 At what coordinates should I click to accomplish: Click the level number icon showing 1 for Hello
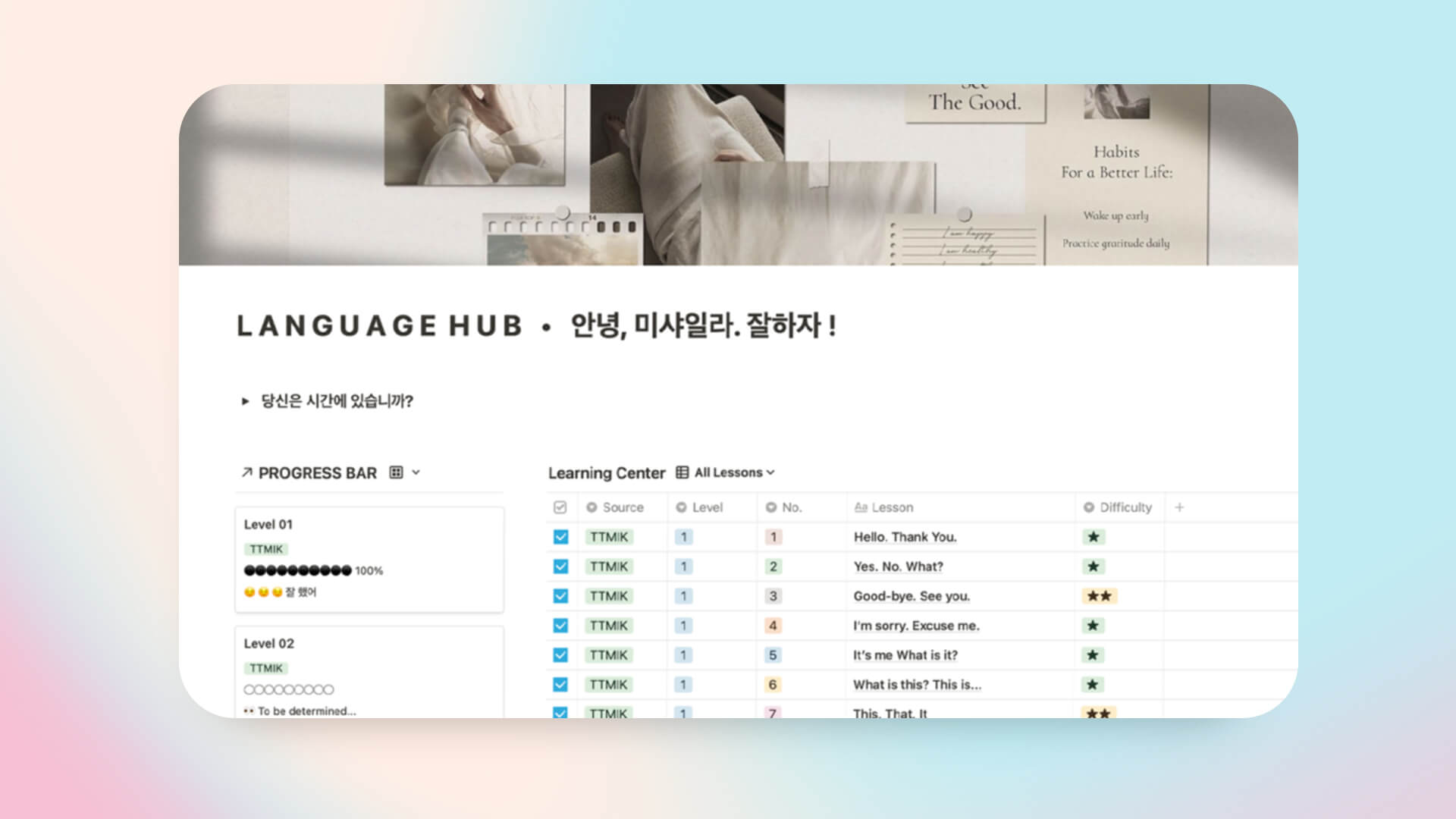[x=684, y=537]
